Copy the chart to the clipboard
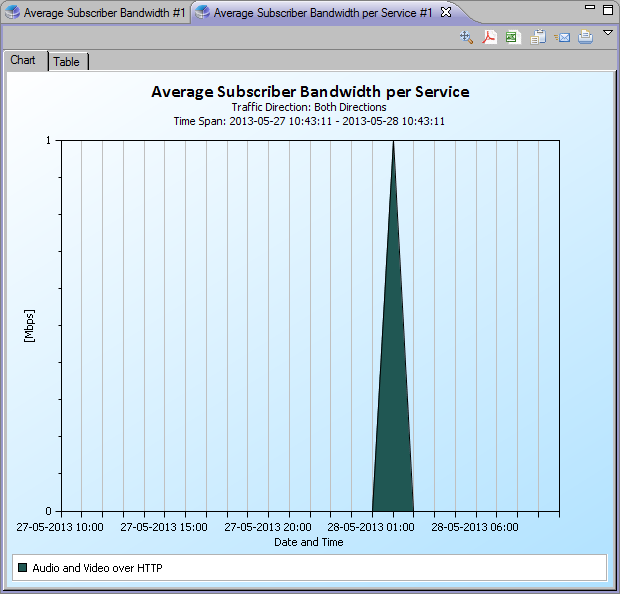The height and width of the screenshot is (594, 620). (x=538, y=38)
